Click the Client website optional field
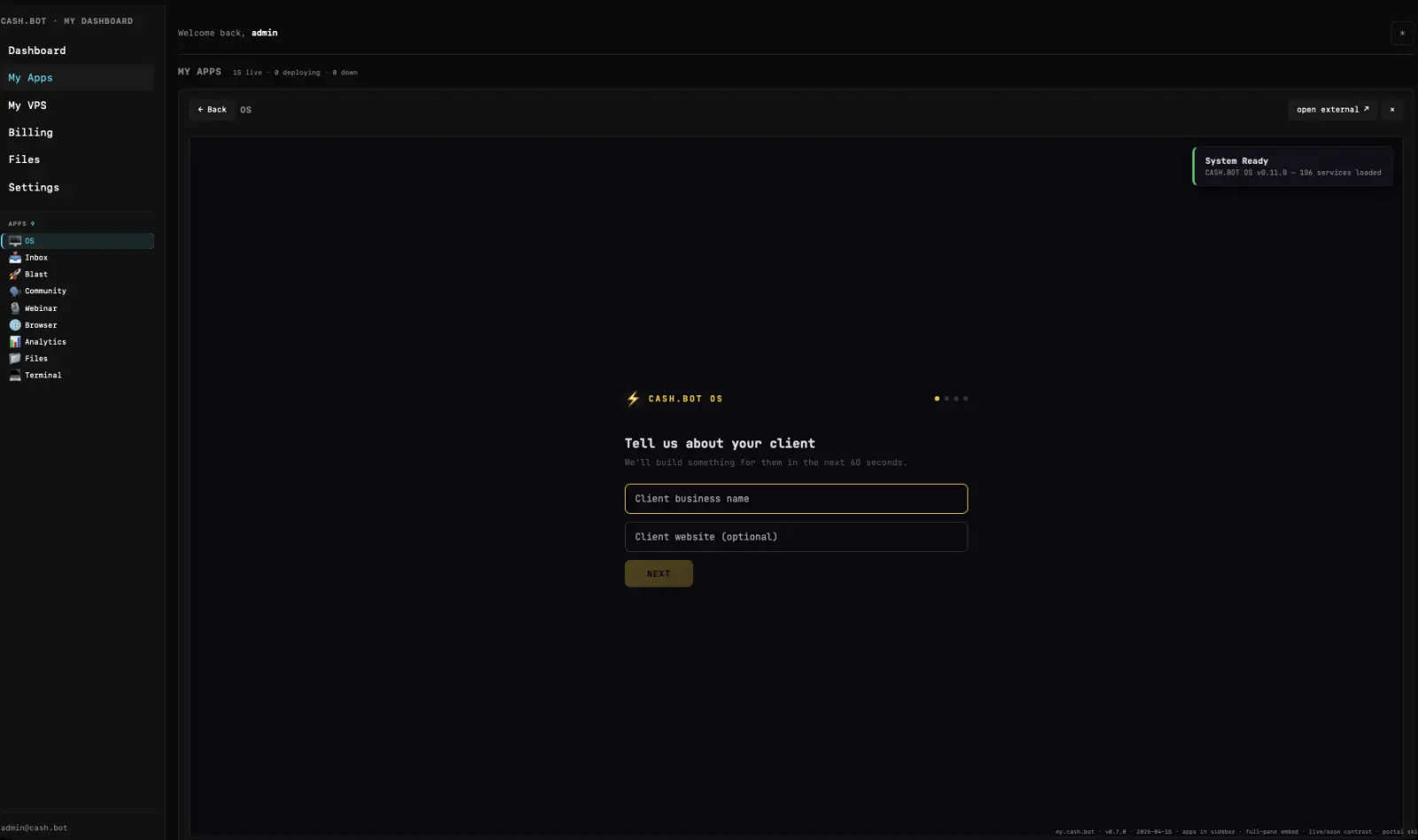This screenshot has width=1418, height=840. pos(795,537)
